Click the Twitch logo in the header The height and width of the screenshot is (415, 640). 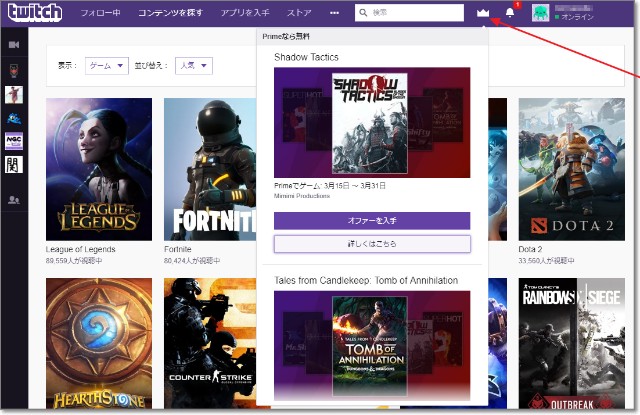[35, 13]
